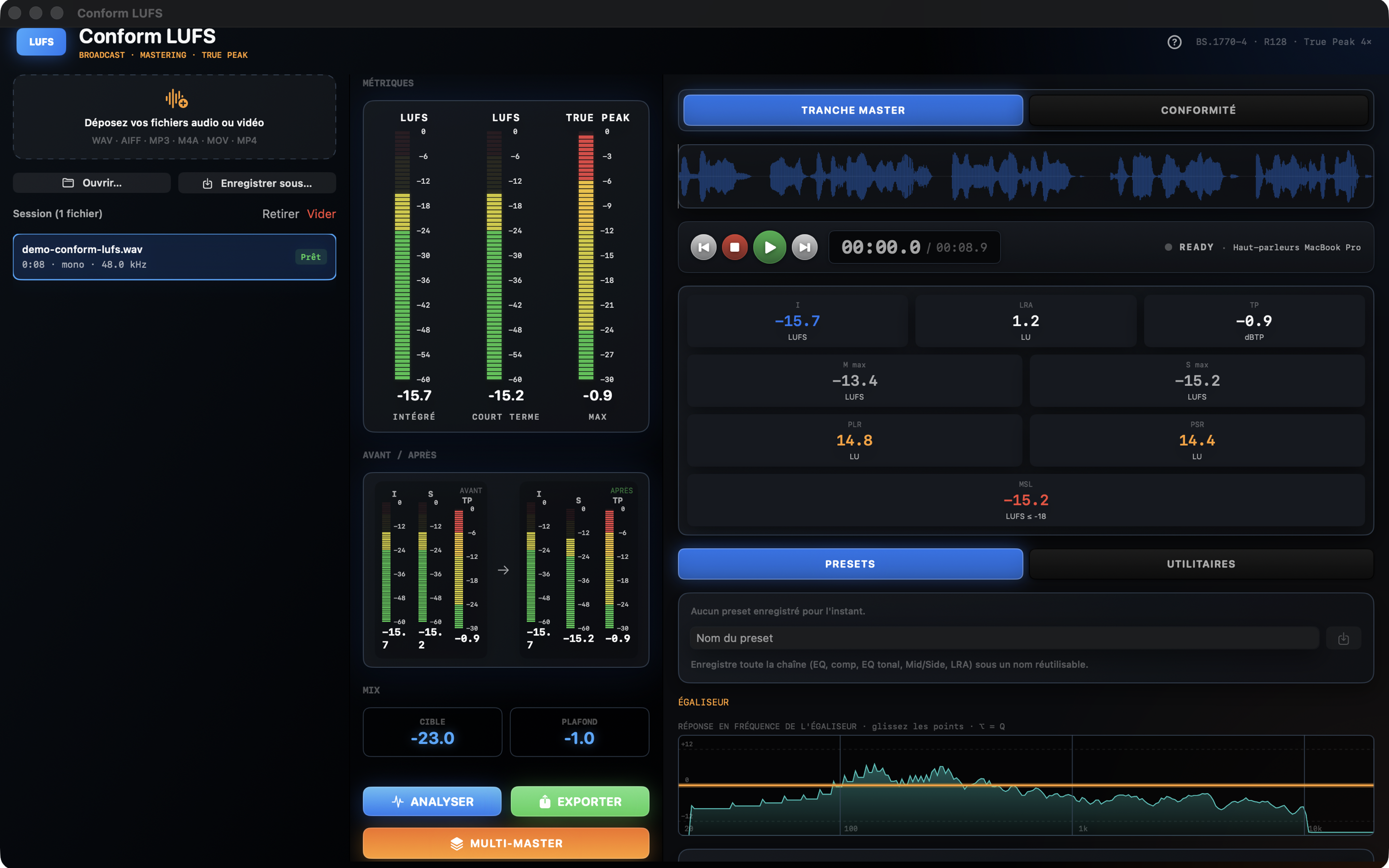This screenshot has height=868, width=1389.
Task: Open the Utilitaires tab
Action: pos(1201,564)
